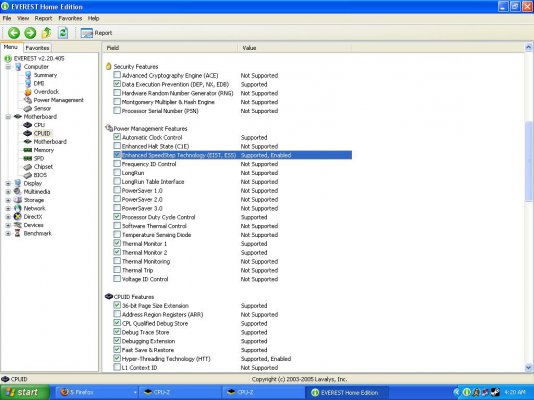Screen dimensions: 534x400
Task: Expand the Devices tree node
Action: (x=8, y=225)
